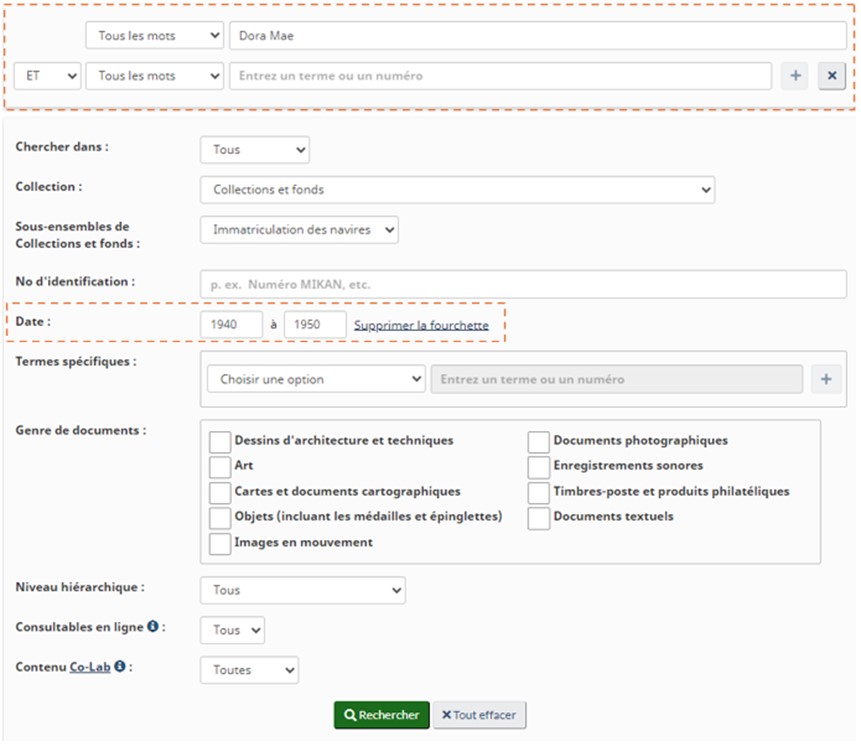This screenshot has height=746, width=861.
Task: Follow the Co-Lab link
Action: pyautogui.click(x=89, y=666)
